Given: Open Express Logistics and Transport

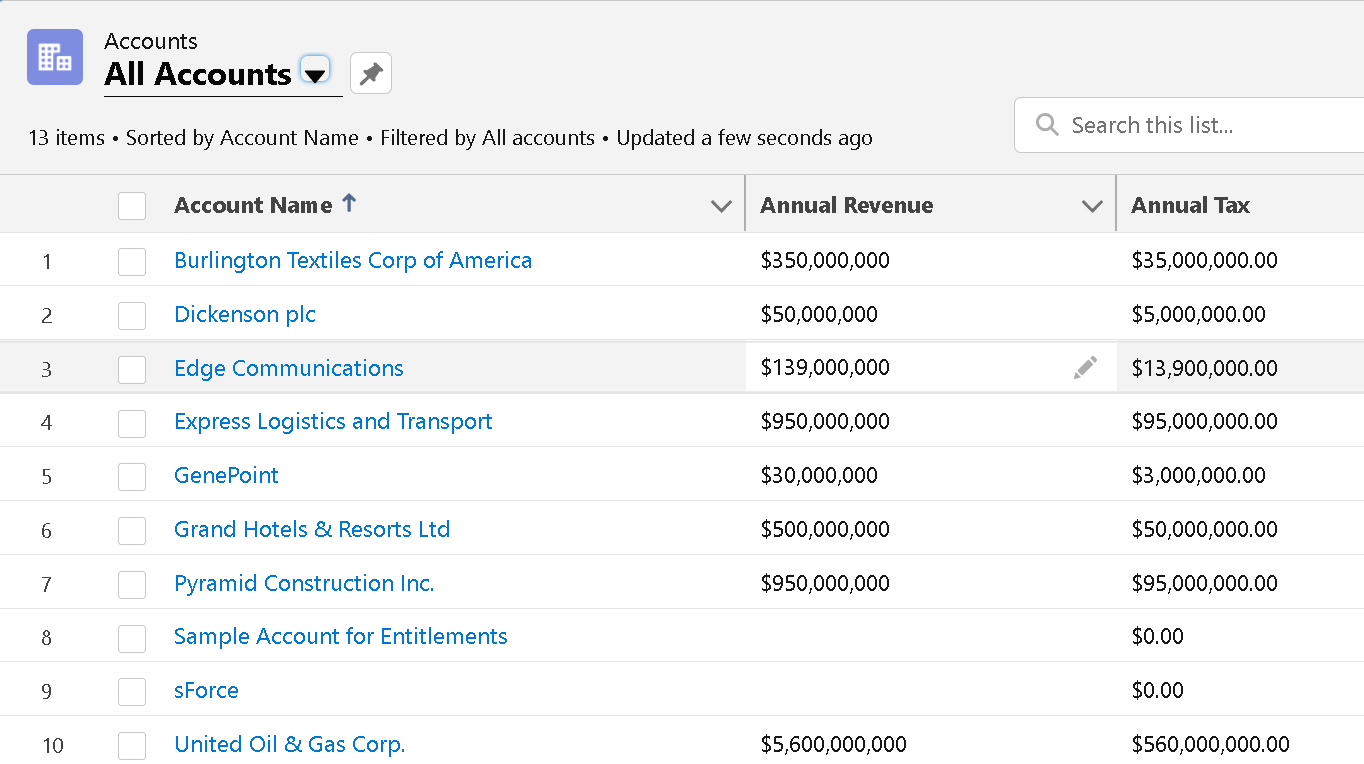Looking at the screenshot, I should [x=333, y=421].
